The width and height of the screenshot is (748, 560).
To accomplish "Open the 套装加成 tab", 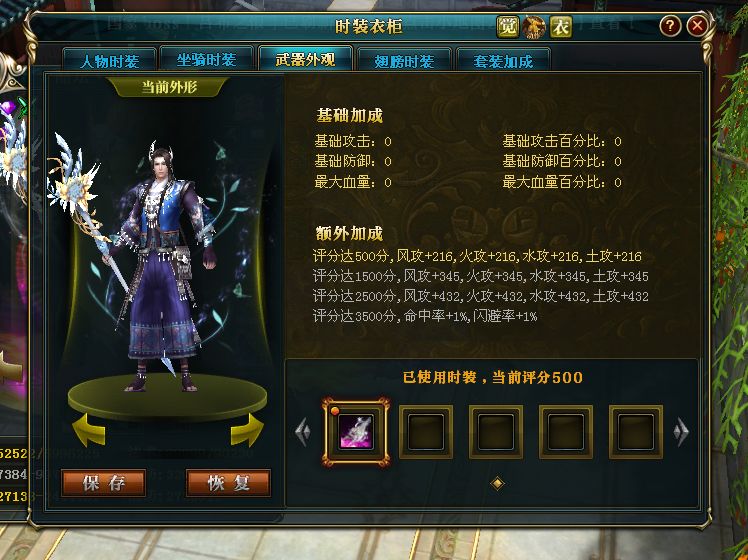I will 503,61.
